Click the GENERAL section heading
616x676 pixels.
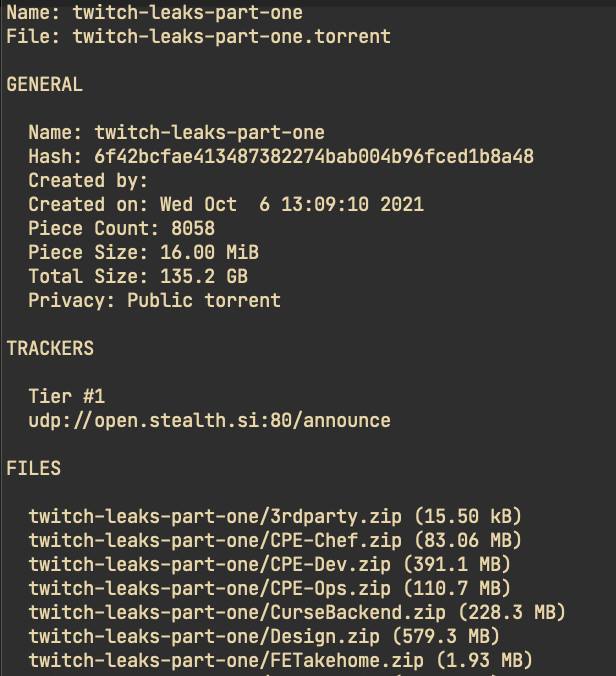(45, 85)
